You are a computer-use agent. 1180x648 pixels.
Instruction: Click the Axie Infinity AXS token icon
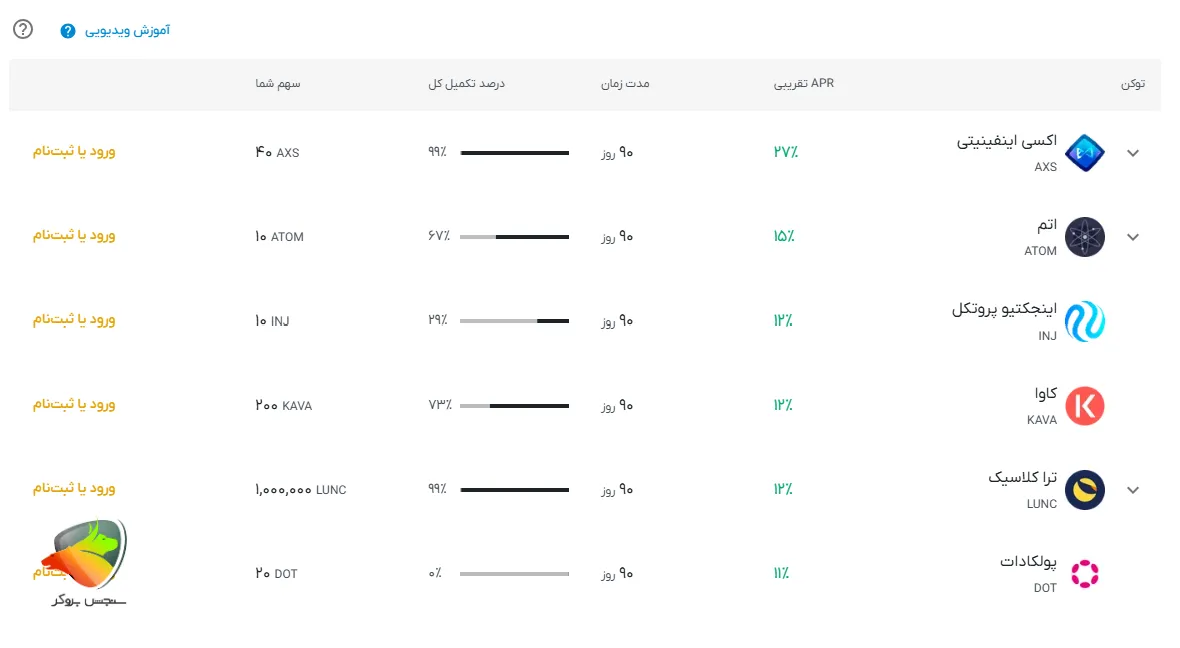pyautogui.click(x=1084, y=153)
